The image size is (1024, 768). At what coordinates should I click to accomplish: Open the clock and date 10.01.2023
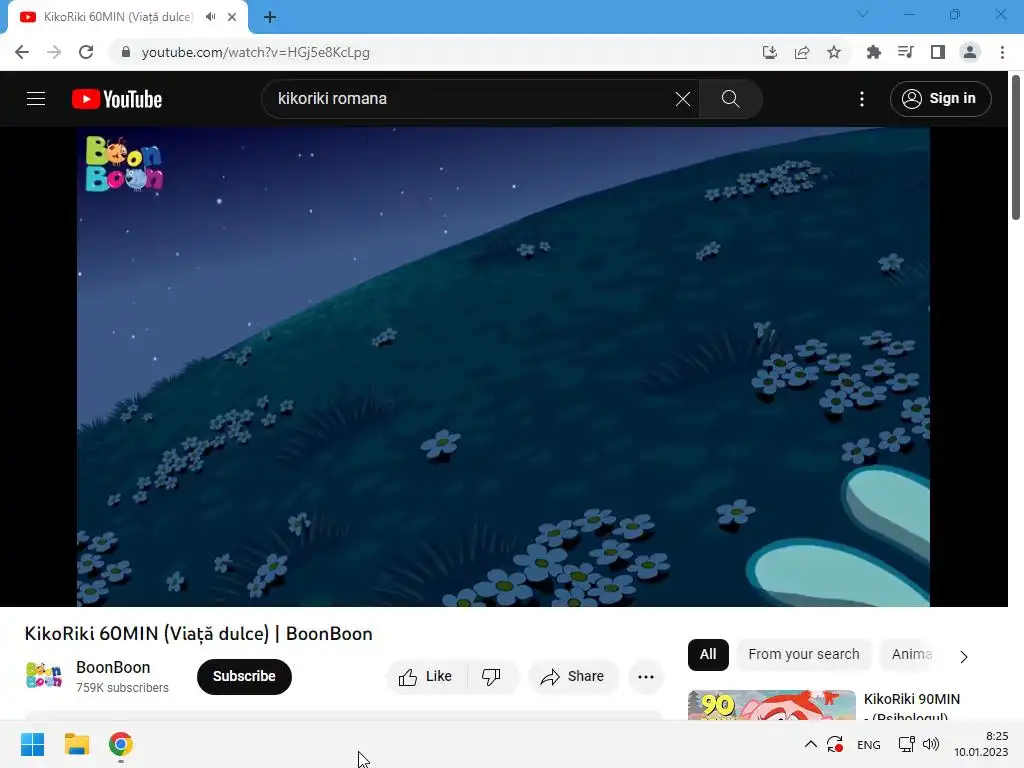point(981,744)
